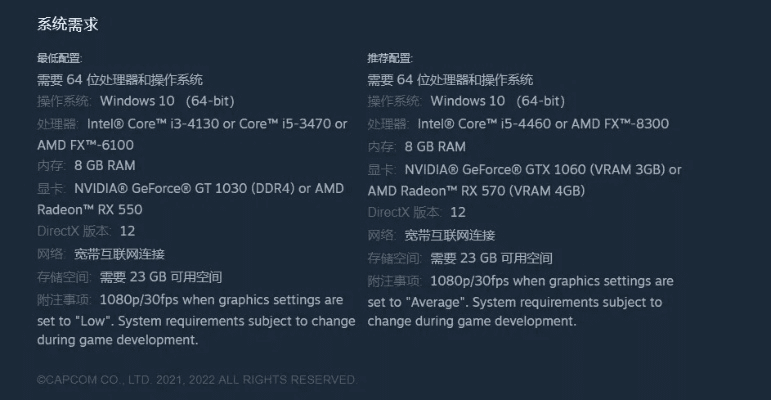Click the recommended 网络 宽带互联网连接 line
771x400 pixels.
pos(431,235)
